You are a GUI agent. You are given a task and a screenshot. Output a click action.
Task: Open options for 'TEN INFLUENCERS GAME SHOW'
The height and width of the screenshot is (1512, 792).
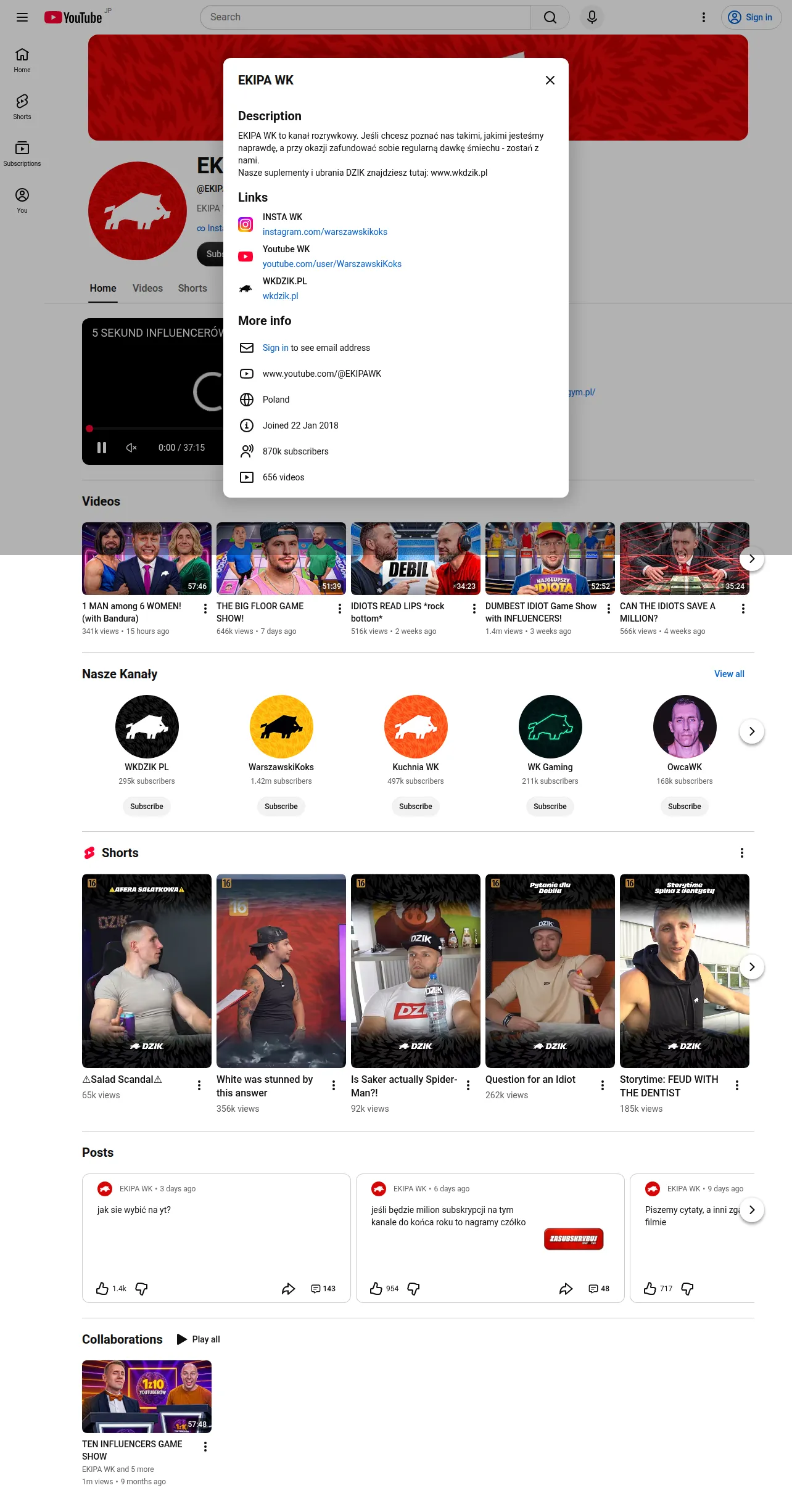point(205,1447)
